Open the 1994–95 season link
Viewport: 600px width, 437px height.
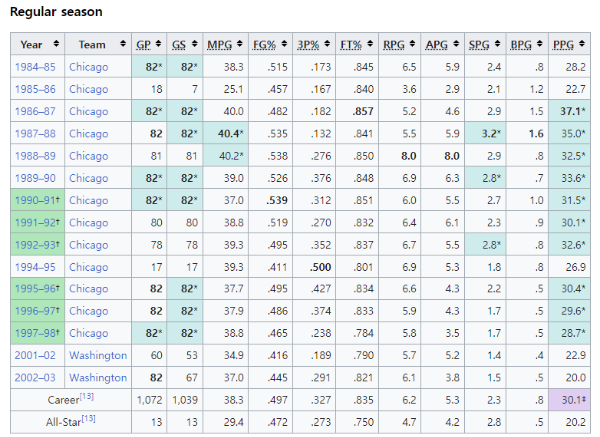[35, 267]
